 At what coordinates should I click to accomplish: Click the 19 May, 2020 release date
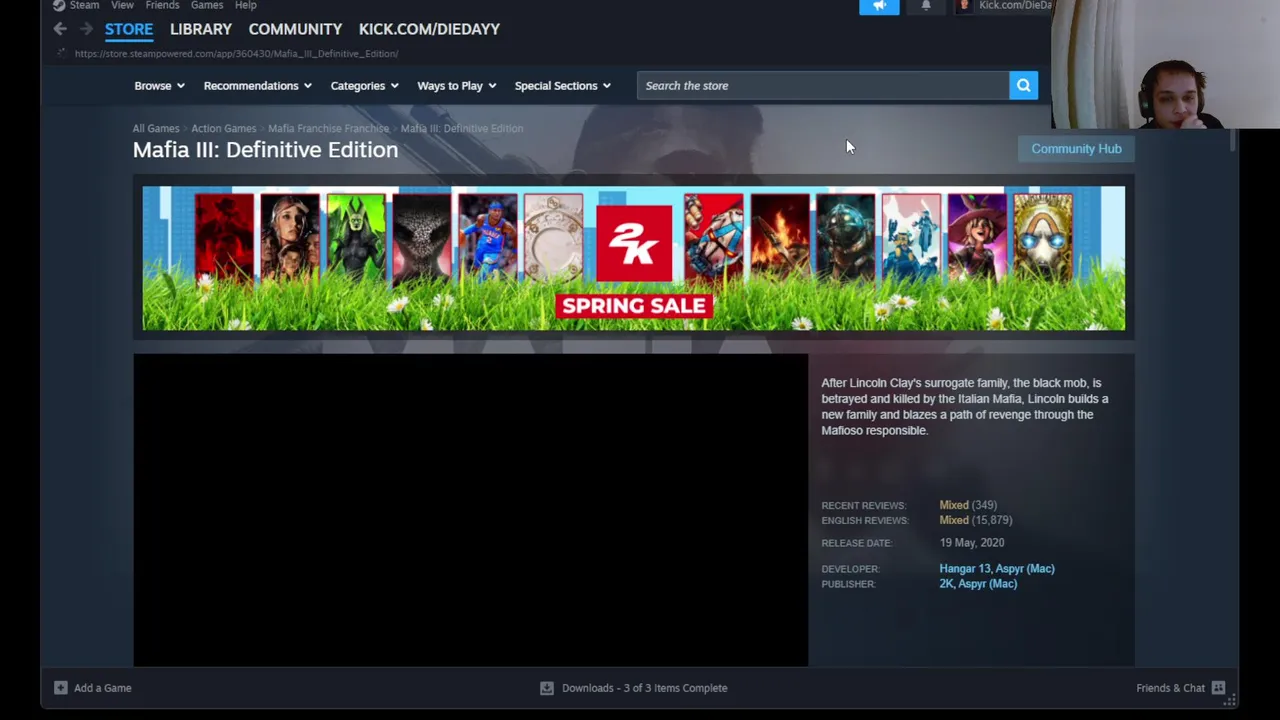(x=971, y=543)
